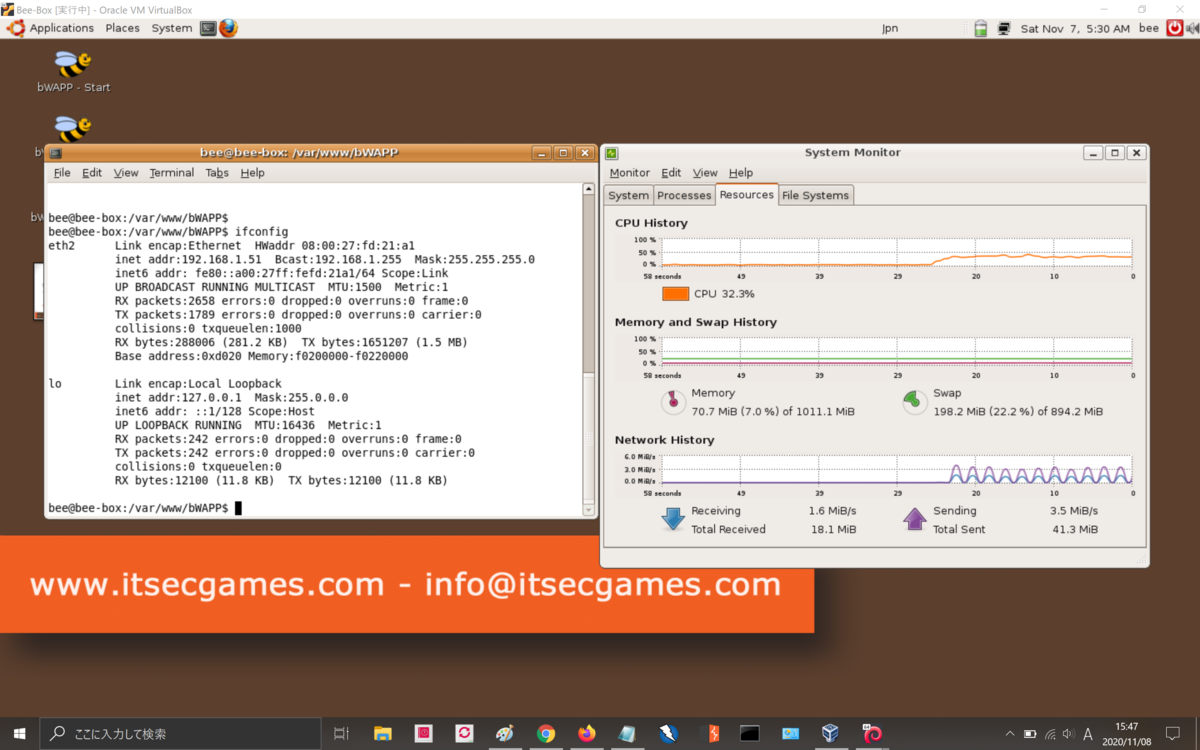The height and width of the screenshot is (750, 1200).
Task: Click System Monitor title bar icon
Action: pyautogui.click(x=612, y=153)
